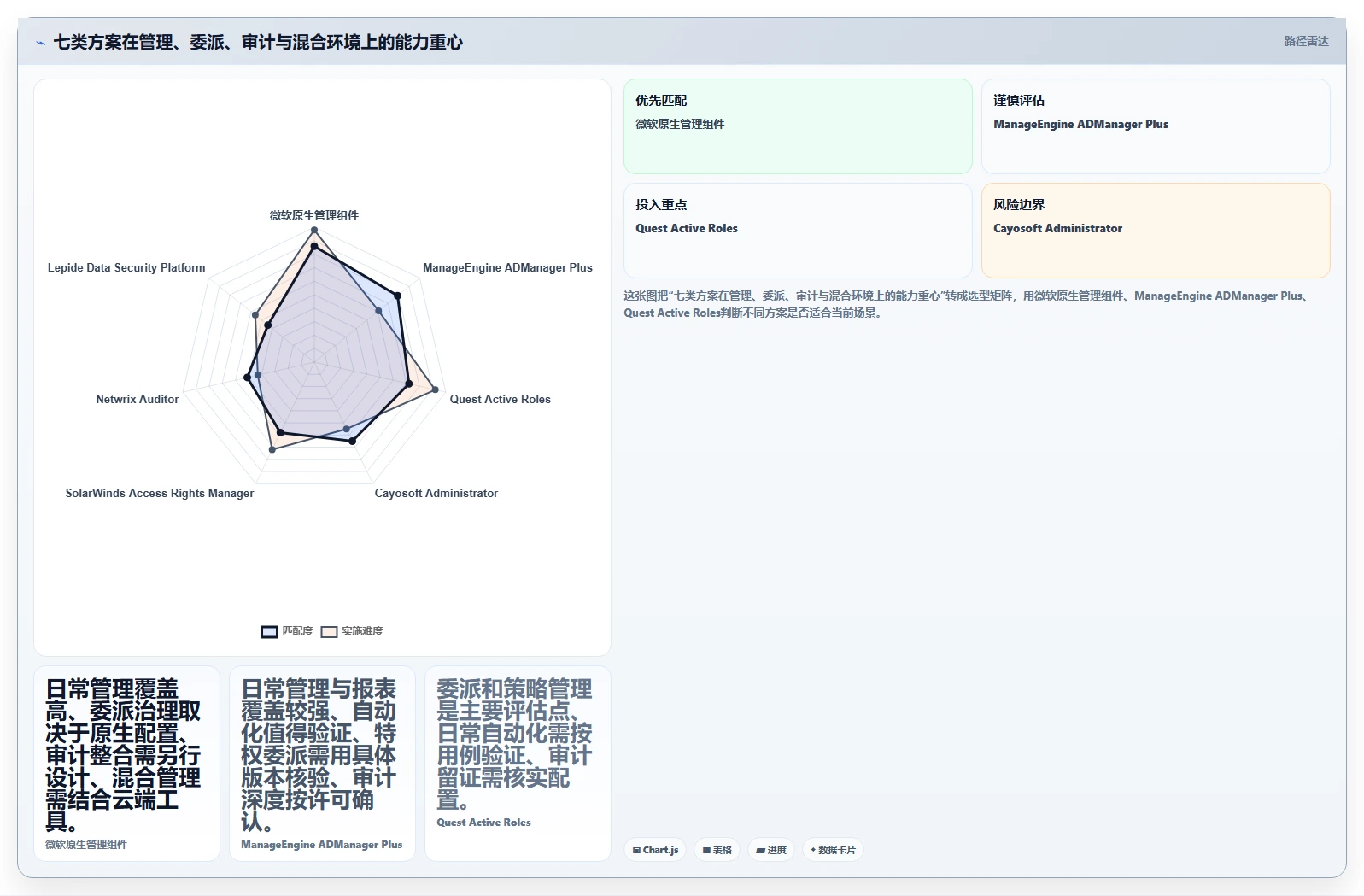Click the 表格 chip

717,850
